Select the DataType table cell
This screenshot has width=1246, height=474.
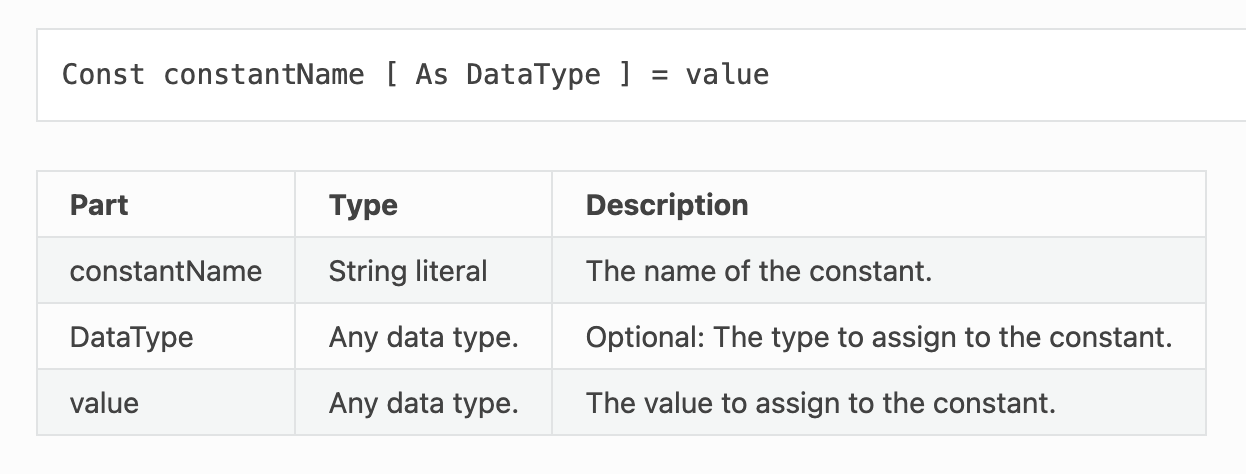pyautogui.click(x=166, y=337)
